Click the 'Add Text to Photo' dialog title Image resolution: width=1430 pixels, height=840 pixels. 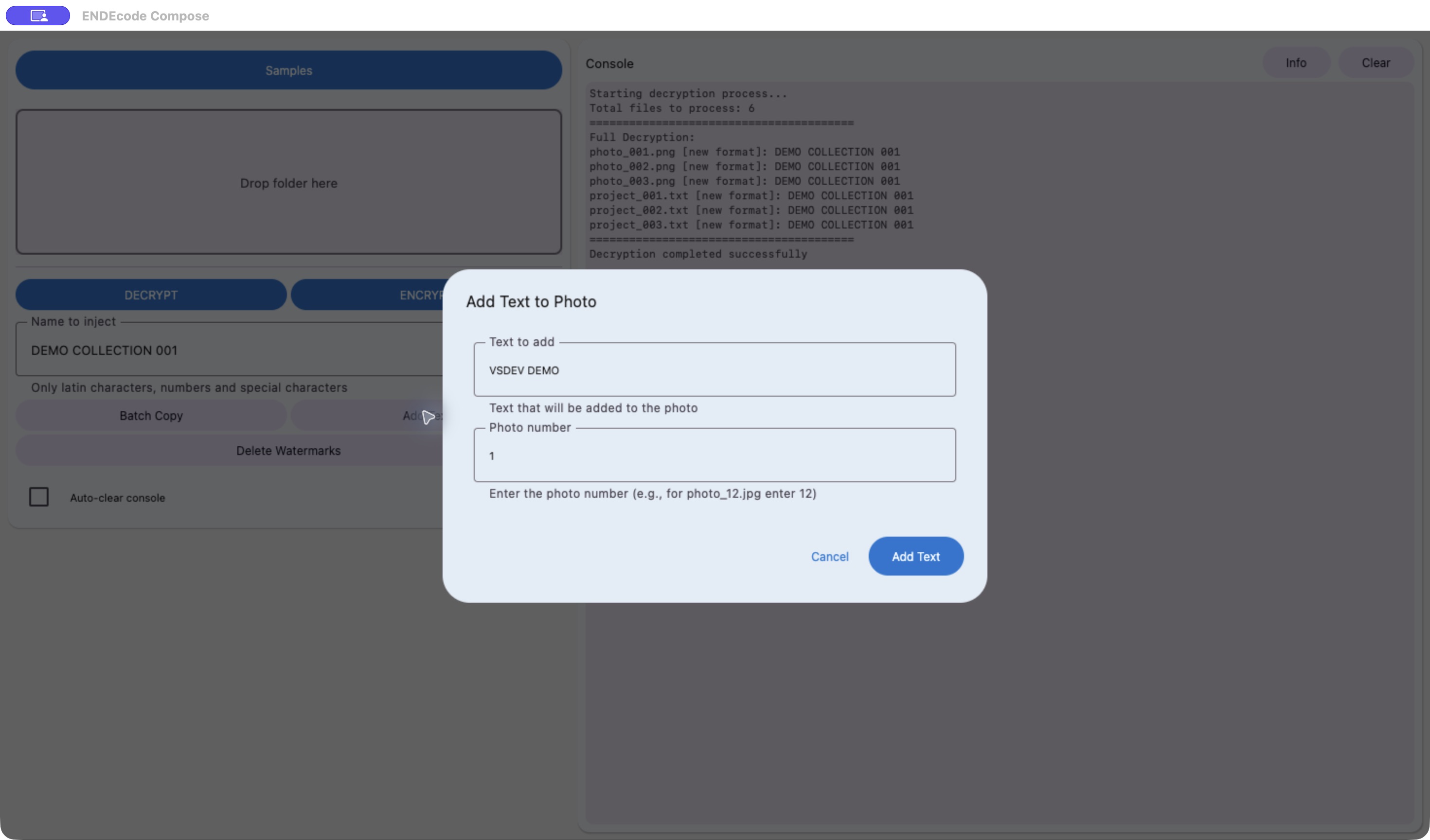531,301
